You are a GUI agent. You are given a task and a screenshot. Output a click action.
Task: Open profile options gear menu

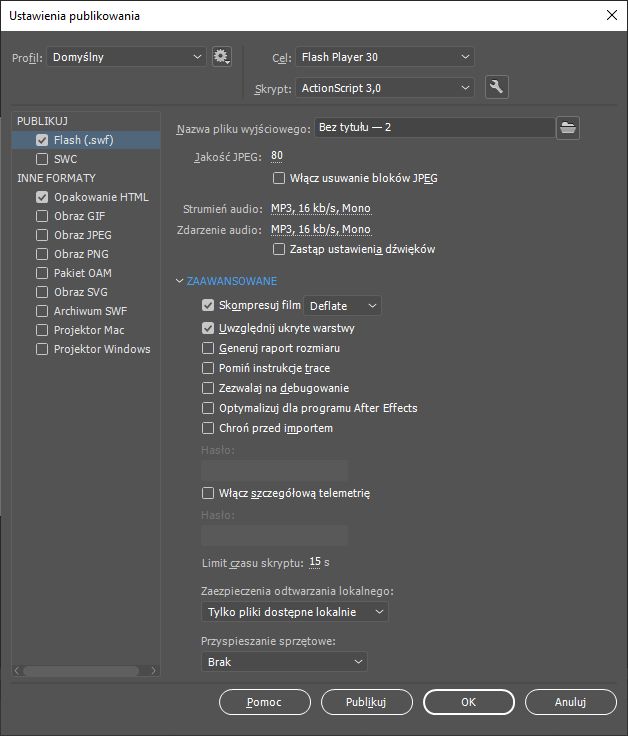click(222, 57)
